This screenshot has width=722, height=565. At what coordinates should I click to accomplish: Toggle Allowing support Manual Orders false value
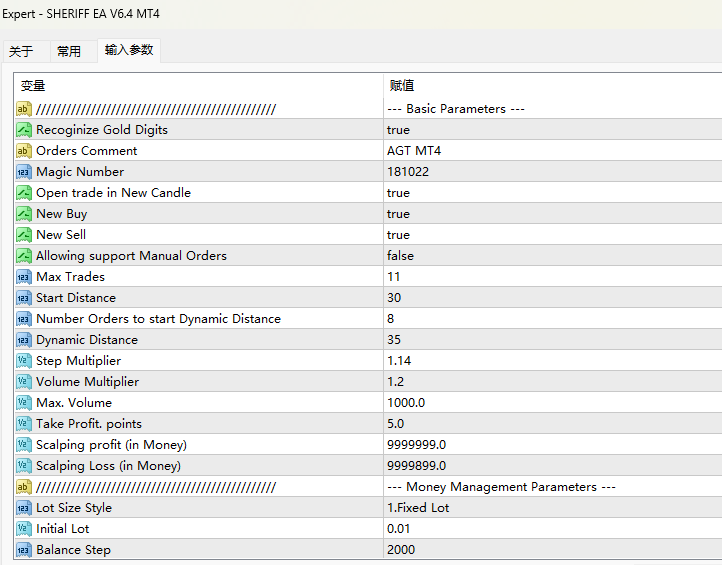pos(400,256)
